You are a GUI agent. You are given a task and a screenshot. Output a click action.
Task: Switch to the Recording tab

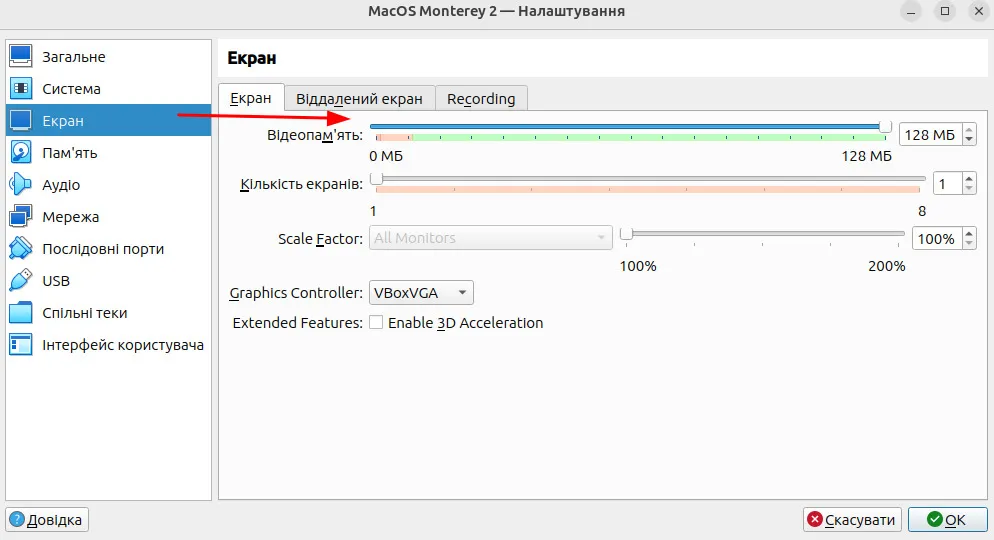coord(481,99)
